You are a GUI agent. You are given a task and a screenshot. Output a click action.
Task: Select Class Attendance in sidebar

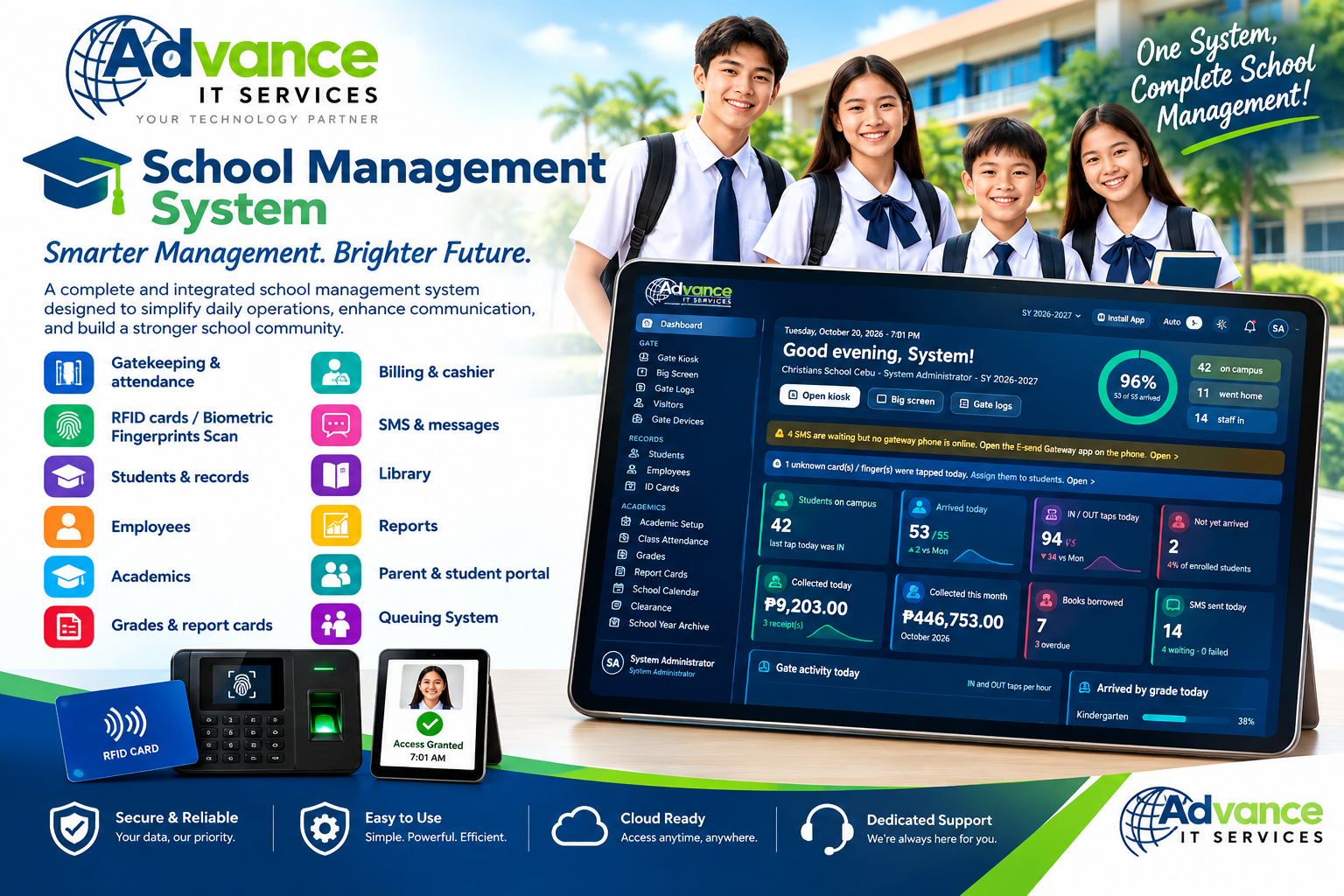pyautogui.click(x=663, y=540)
